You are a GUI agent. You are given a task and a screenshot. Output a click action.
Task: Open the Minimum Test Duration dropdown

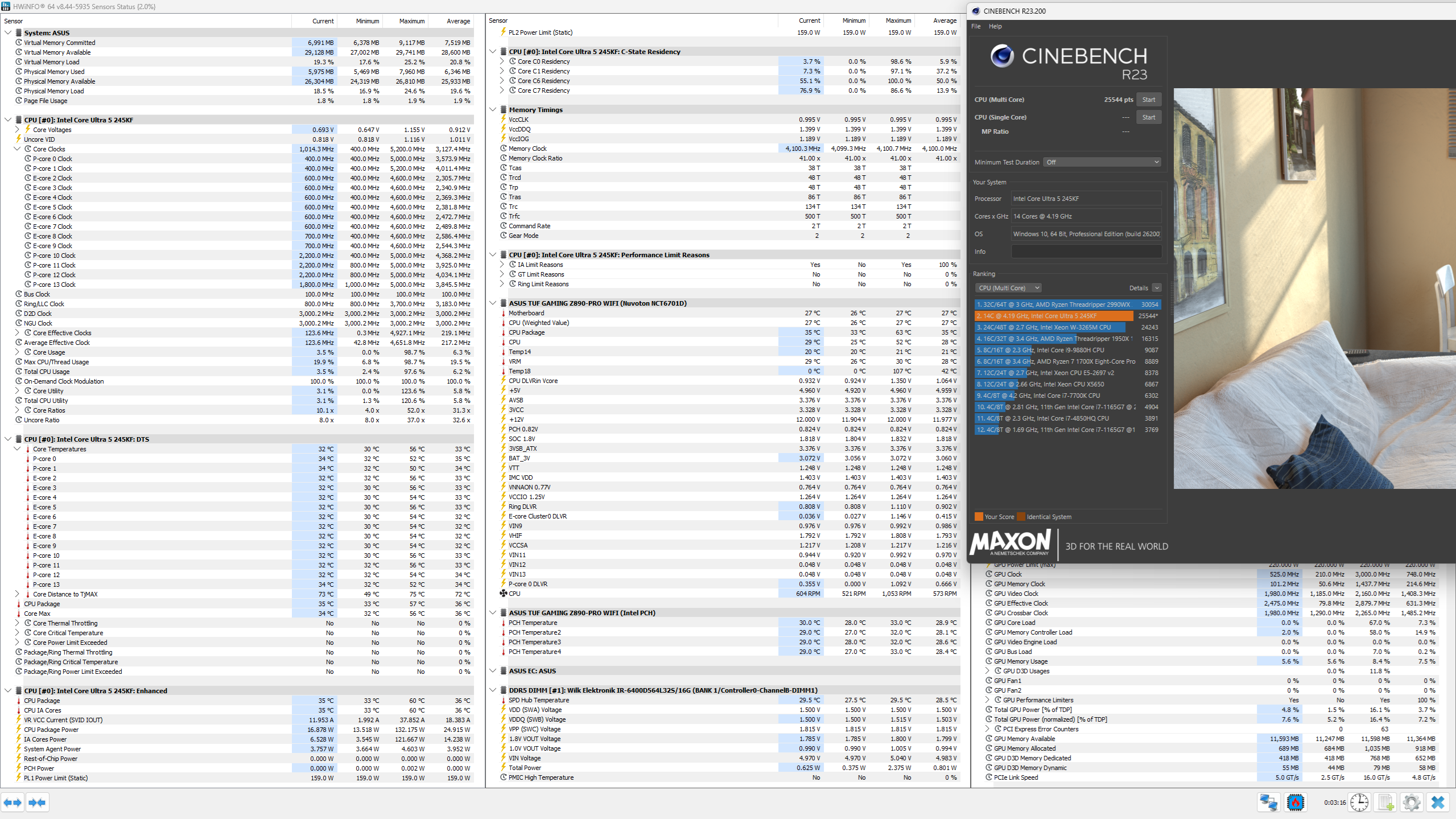coord(1102,162)
